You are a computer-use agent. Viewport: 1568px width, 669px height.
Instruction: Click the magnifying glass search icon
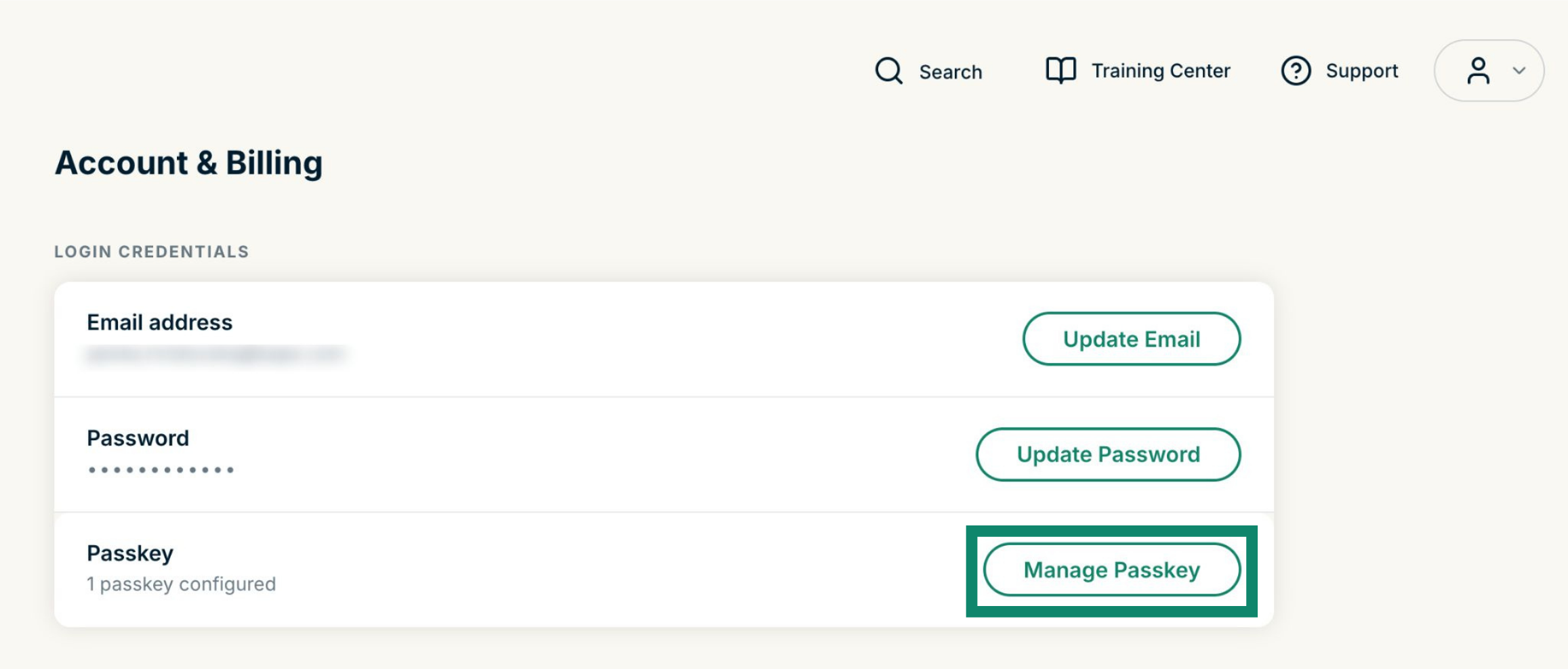888,70
